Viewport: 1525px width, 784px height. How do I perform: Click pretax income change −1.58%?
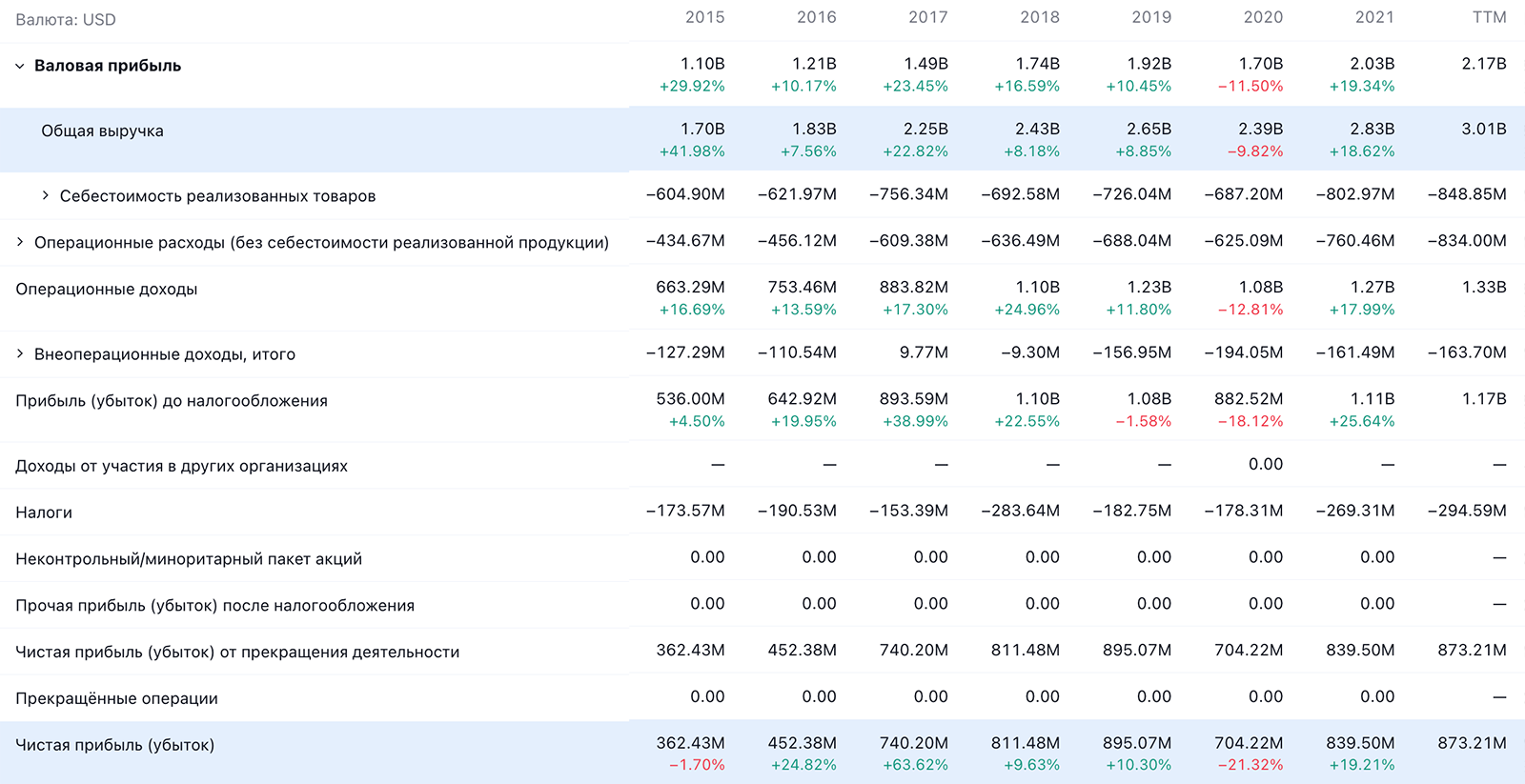coord(1144,421)
